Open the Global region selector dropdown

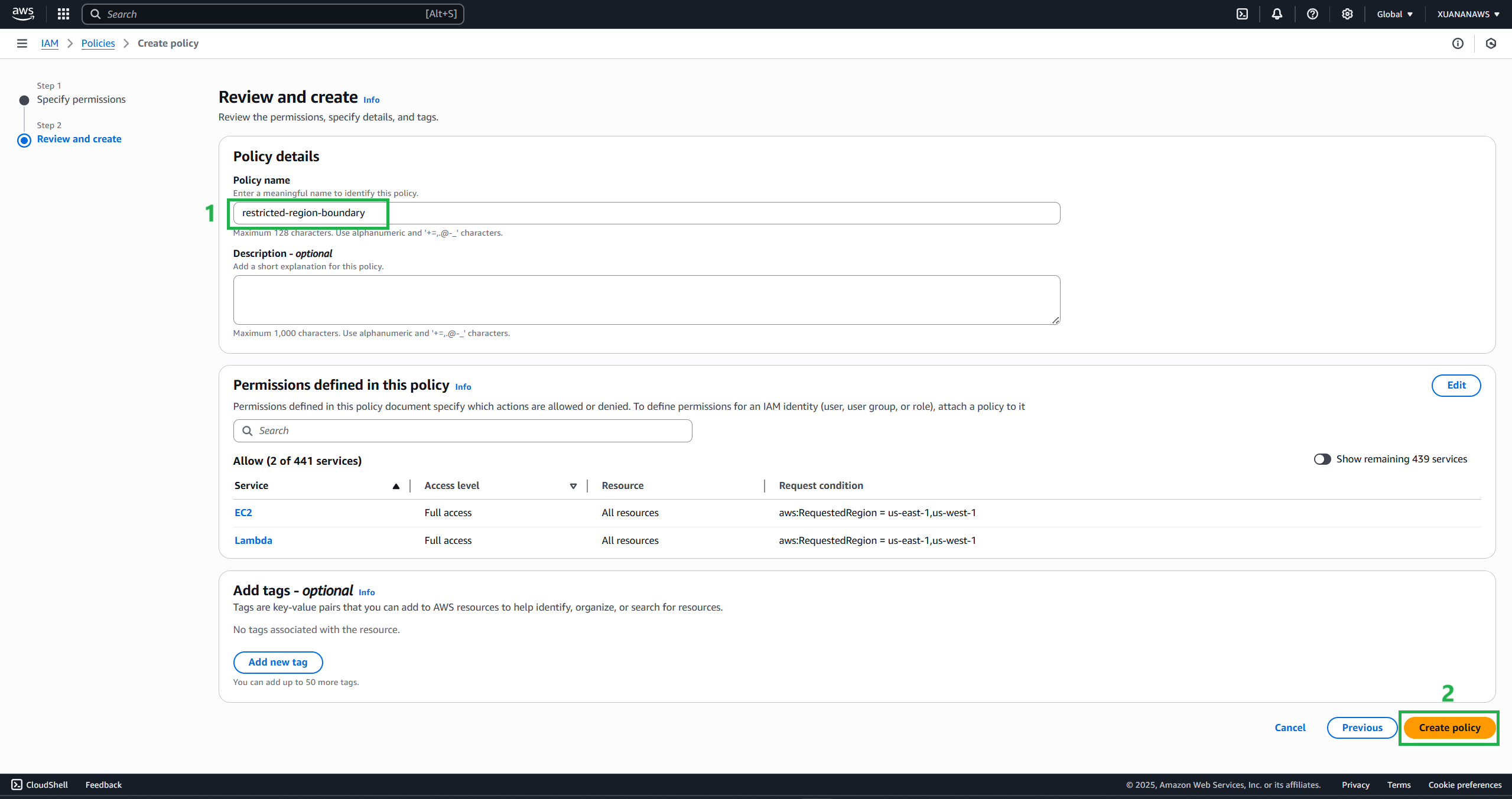click(1394, 14)
